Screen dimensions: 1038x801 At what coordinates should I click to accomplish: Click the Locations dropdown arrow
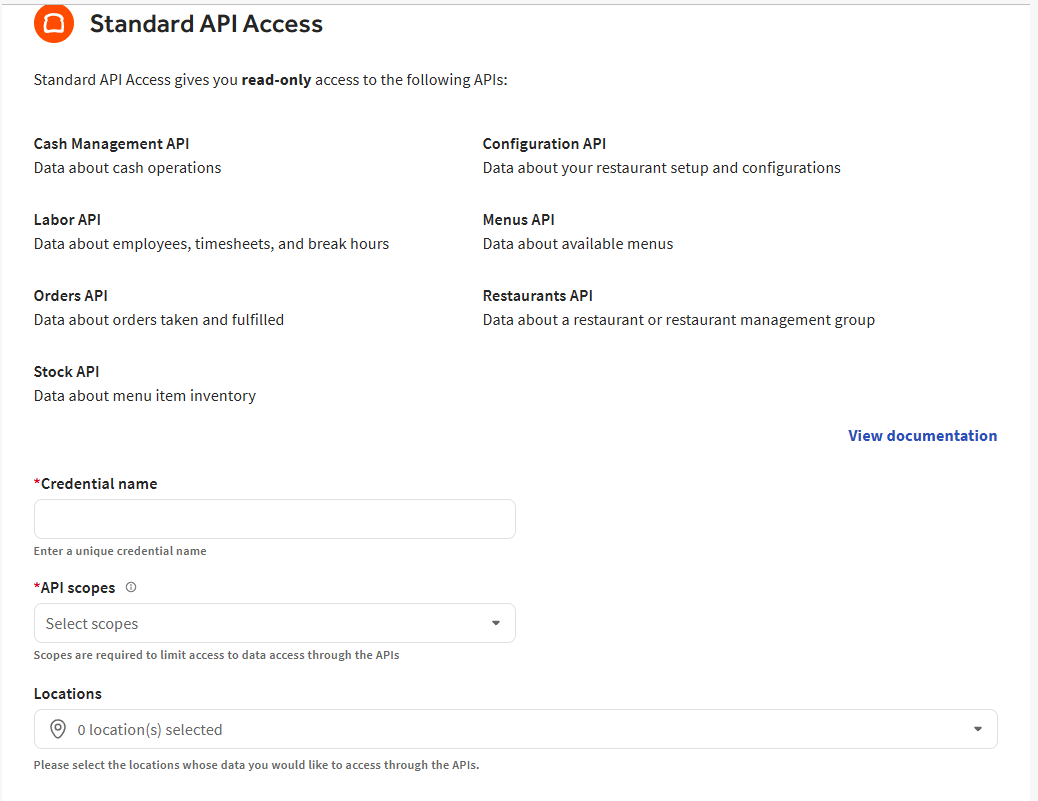click(x=978, y=729)
